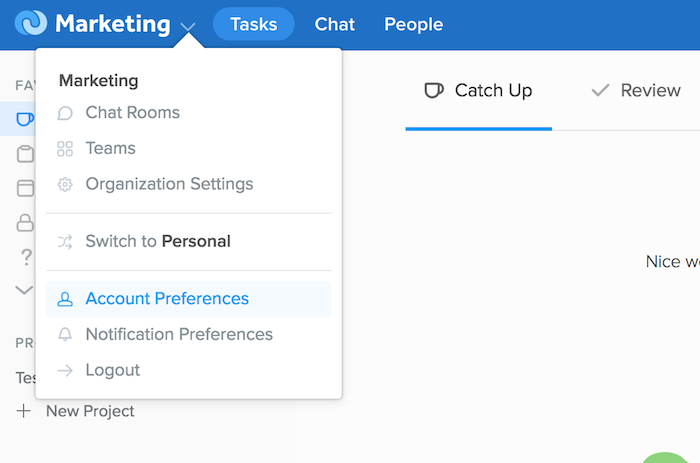Click the plus icon beside New Project
The width and height of the screenshot is (700, 463).
(x=24, y=411)
